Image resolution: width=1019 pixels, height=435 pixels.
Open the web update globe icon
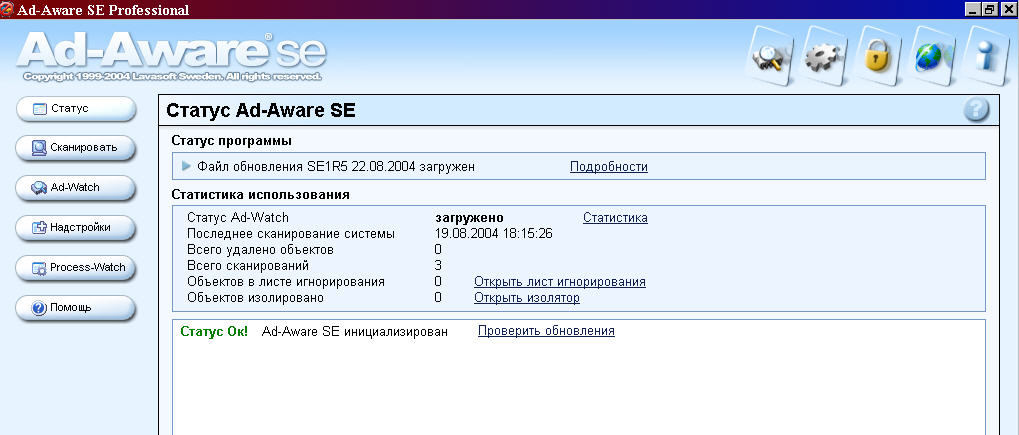click(x=933, y=57)
